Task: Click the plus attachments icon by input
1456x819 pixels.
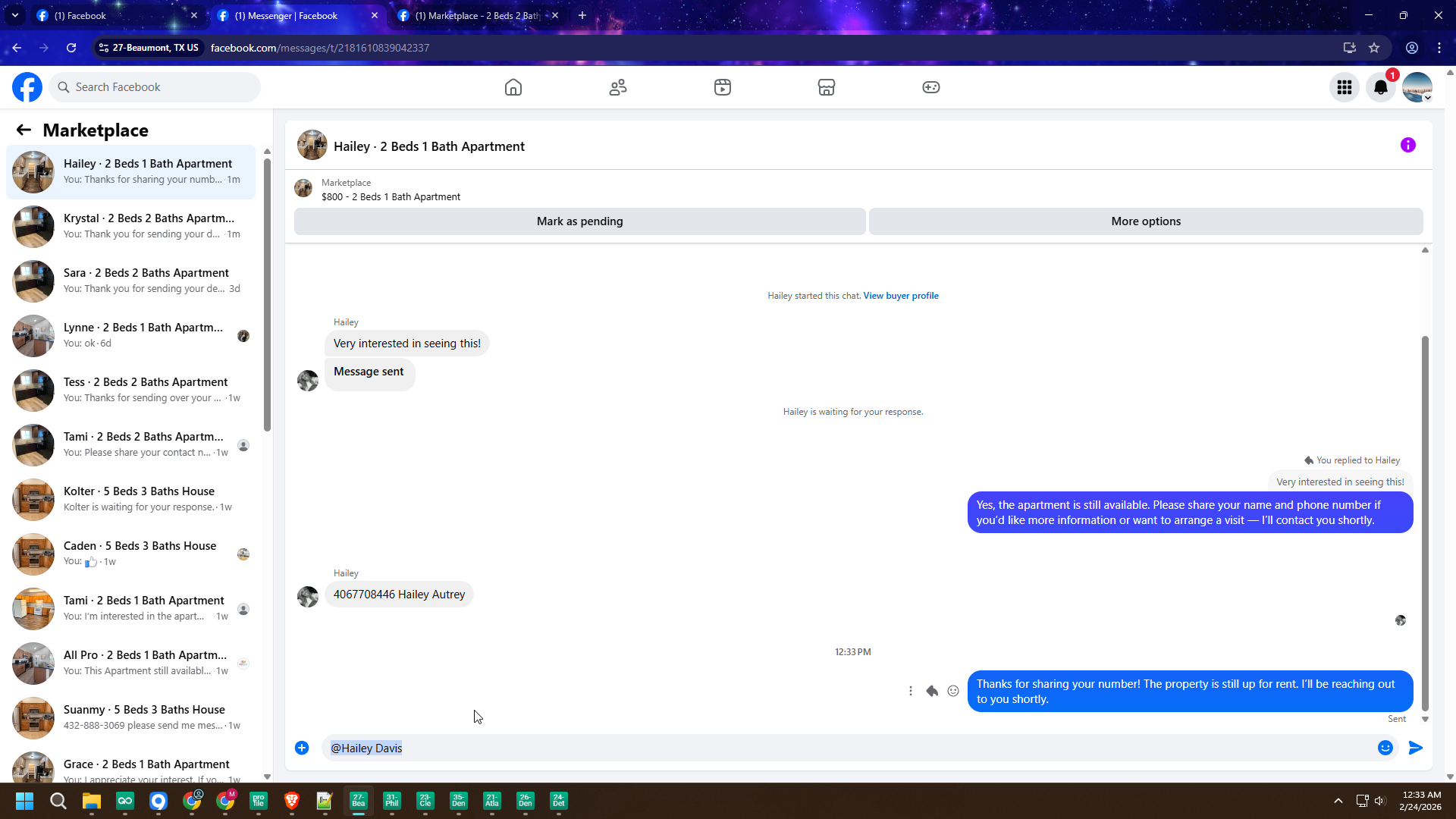Action: click(302, 748)
